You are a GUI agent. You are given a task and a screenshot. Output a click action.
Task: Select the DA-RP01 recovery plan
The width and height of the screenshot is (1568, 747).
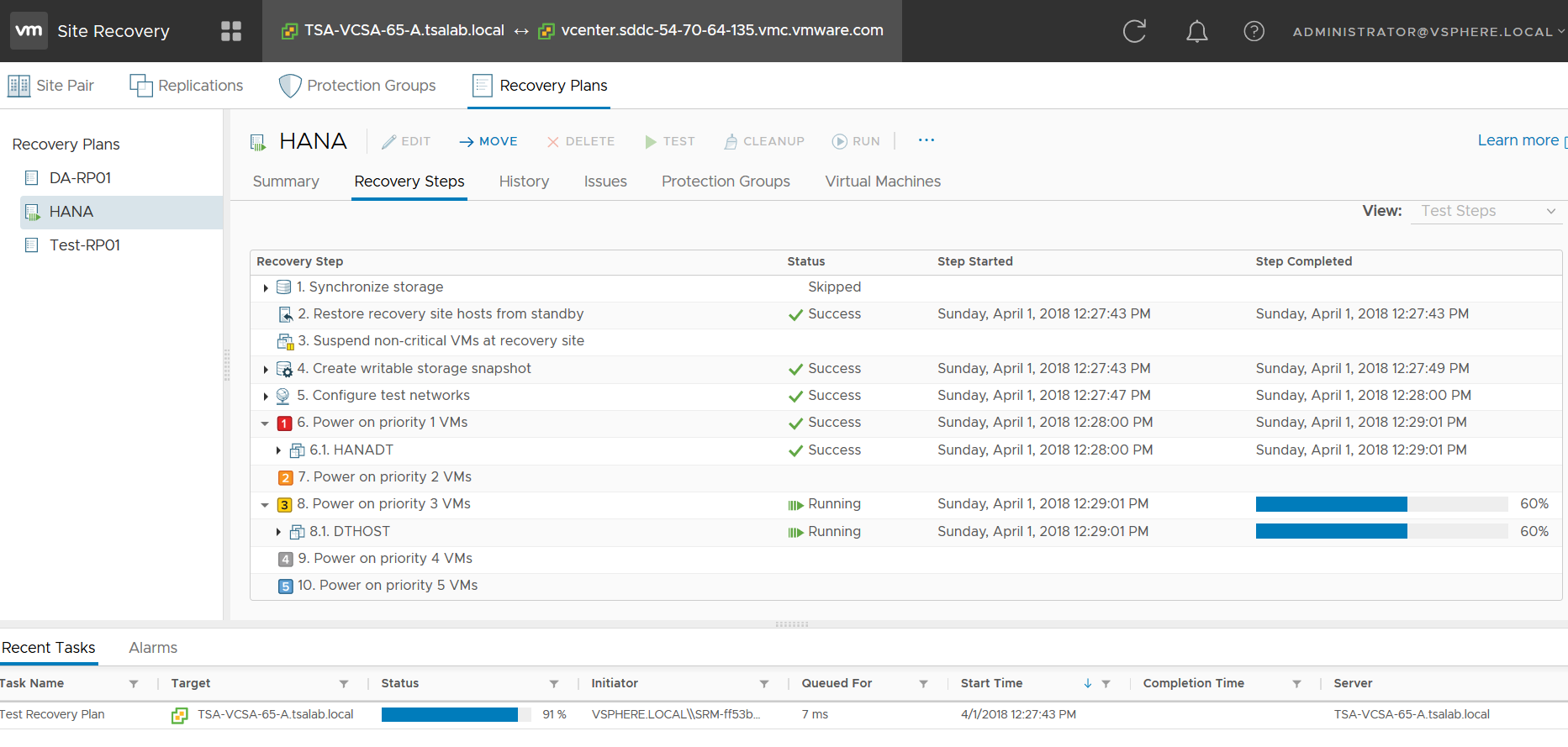(x=80, y=178)
